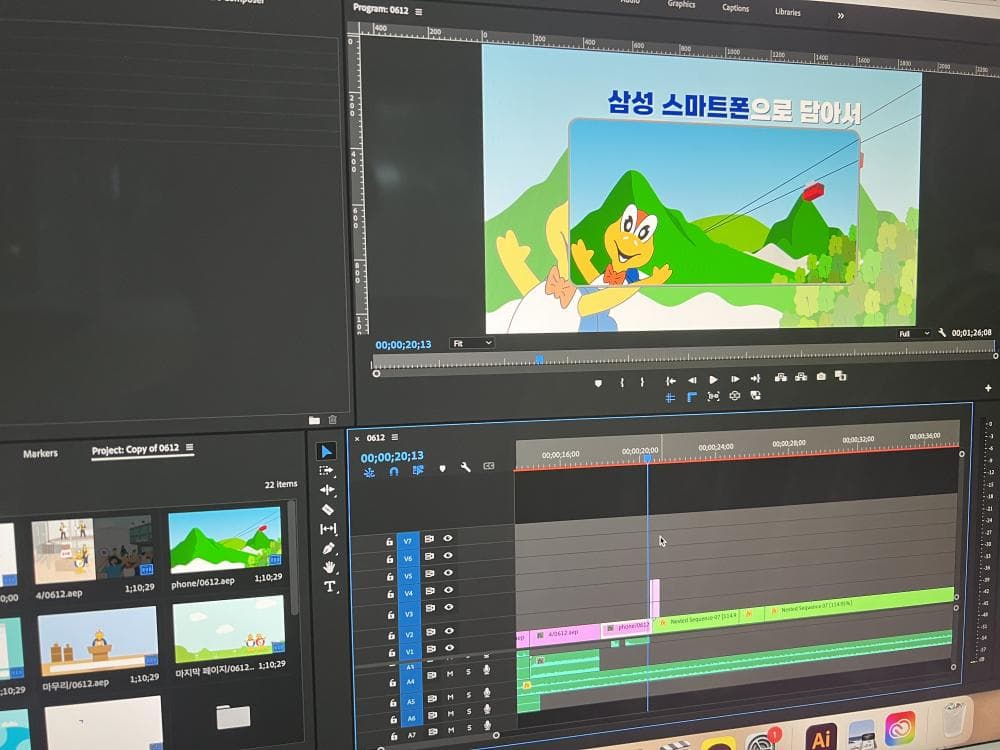Mute audio track A4
1000x750 pixels.
click(x=450, y=673)
